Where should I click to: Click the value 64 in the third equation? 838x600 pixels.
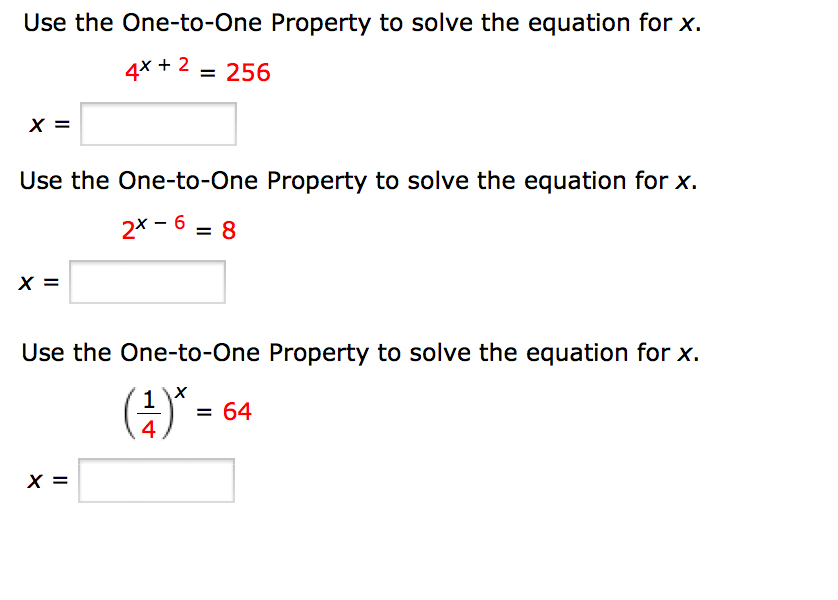click(x=237, y=410)
